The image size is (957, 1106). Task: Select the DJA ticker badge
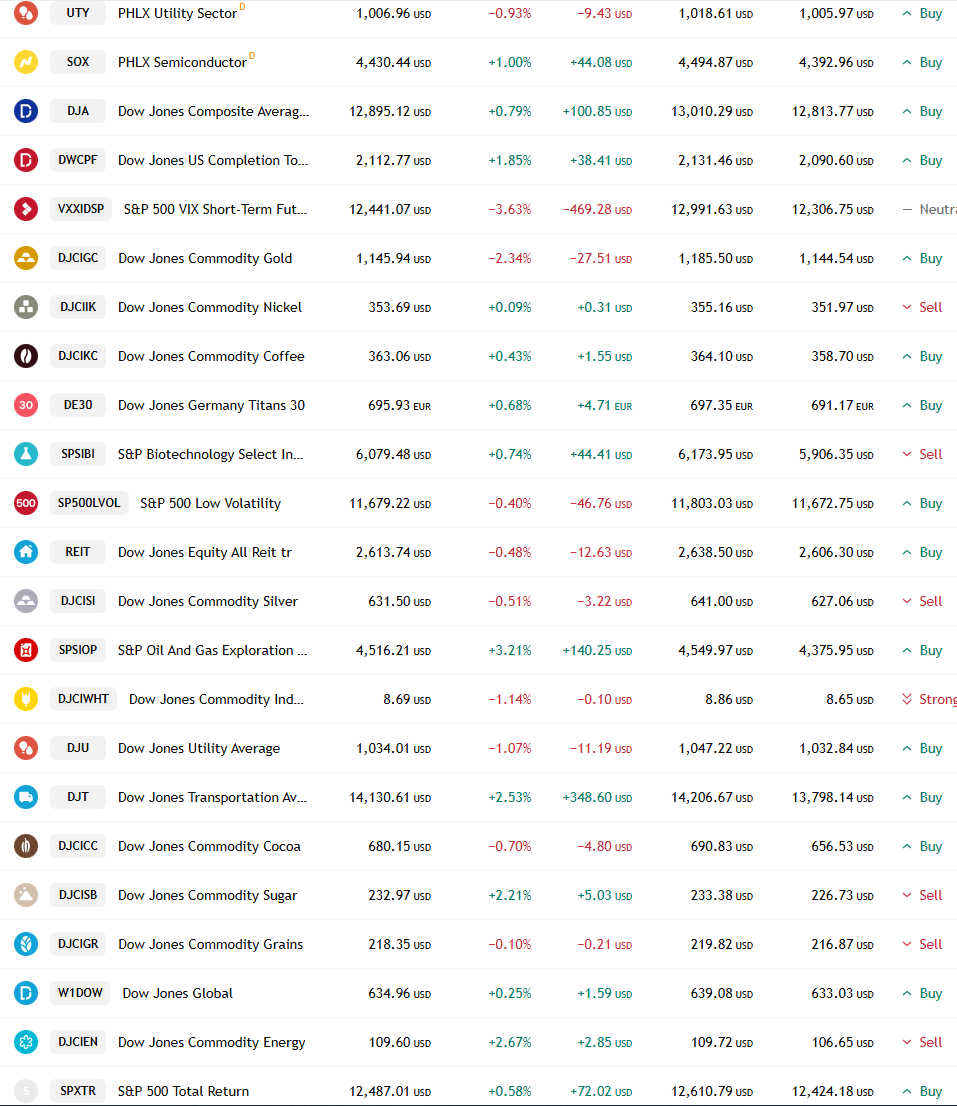(x=78, y=111)
